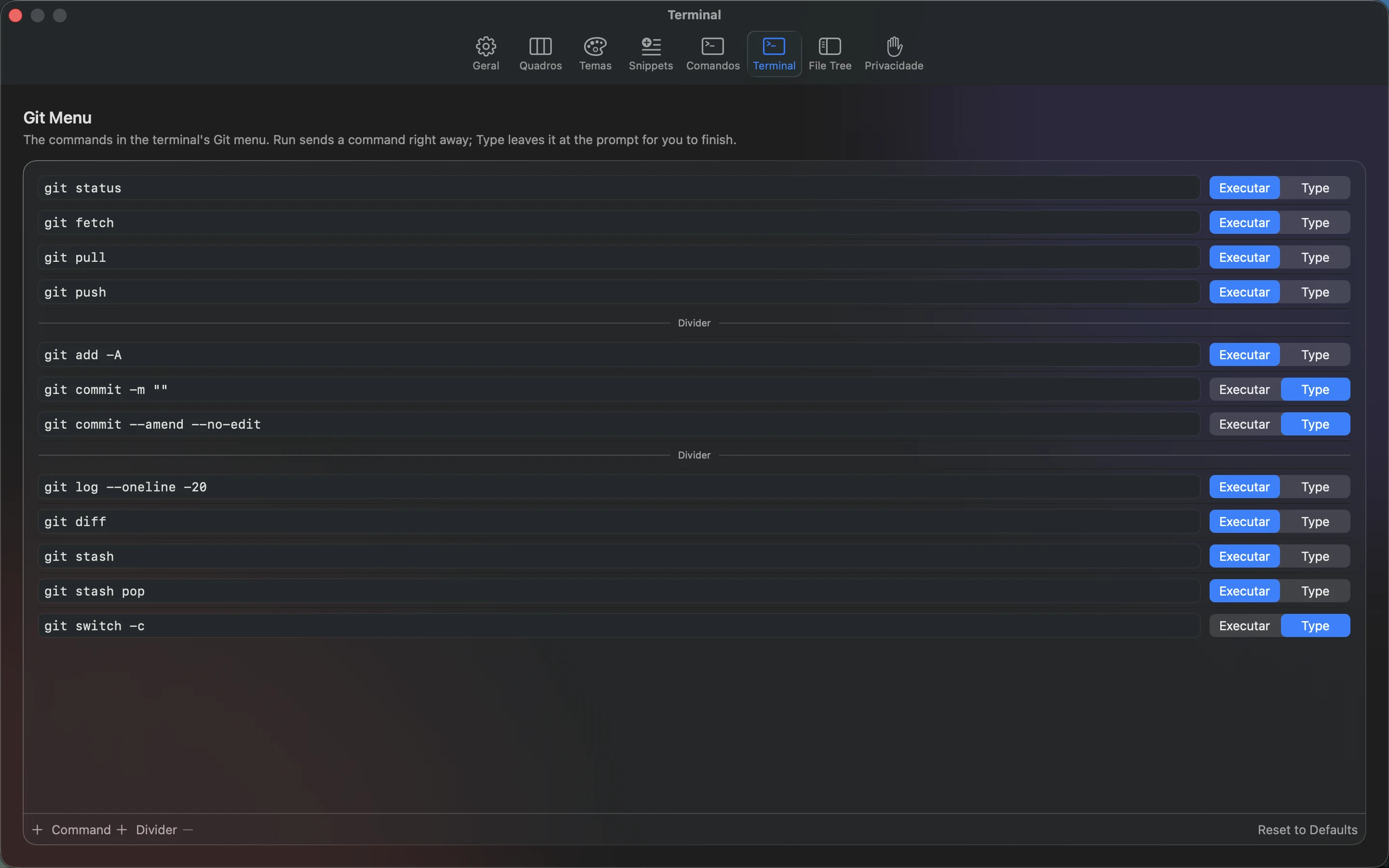Screen dimensions: 1389x868
Task: Choose Executar for git pull
Action: pyautogui.click(x=1244, y=257)
